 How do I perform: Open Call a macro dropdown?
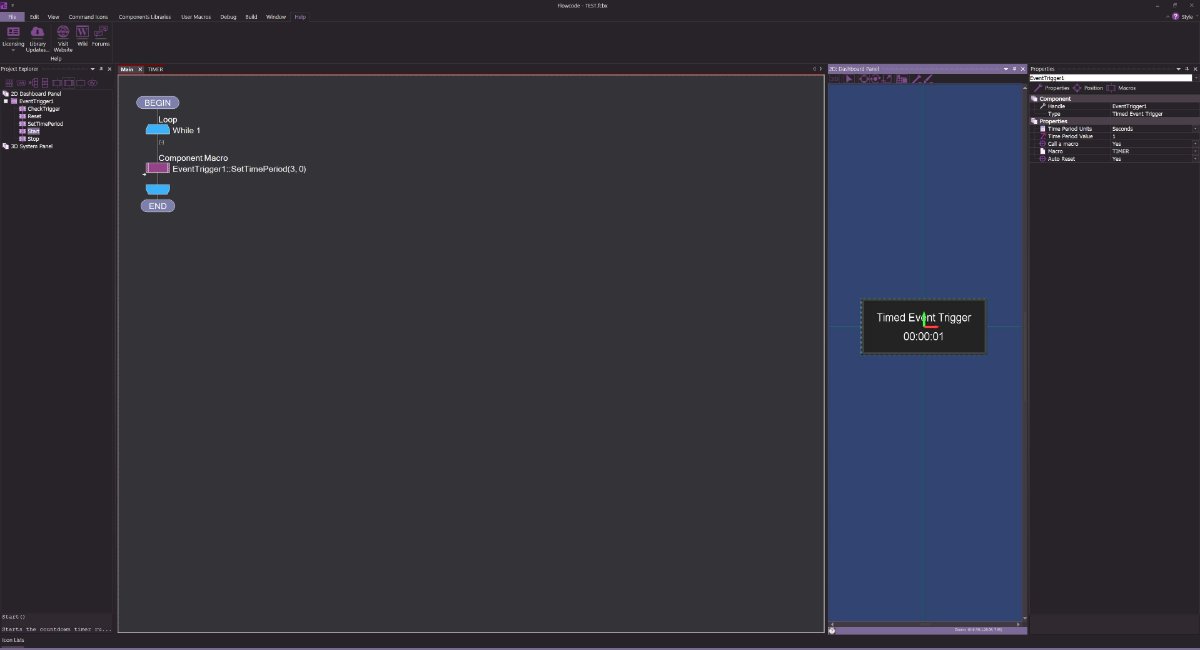1194,144
